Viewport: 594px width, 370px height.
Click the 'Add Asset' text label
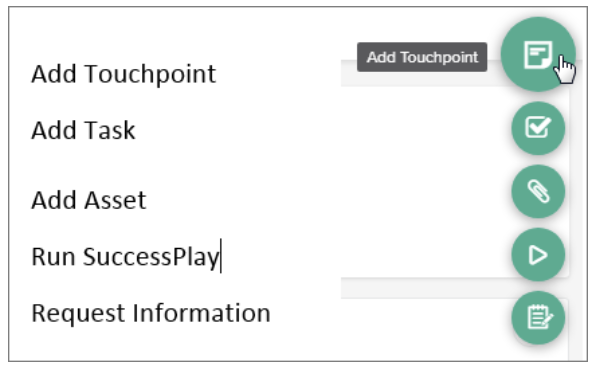point(89,200)
